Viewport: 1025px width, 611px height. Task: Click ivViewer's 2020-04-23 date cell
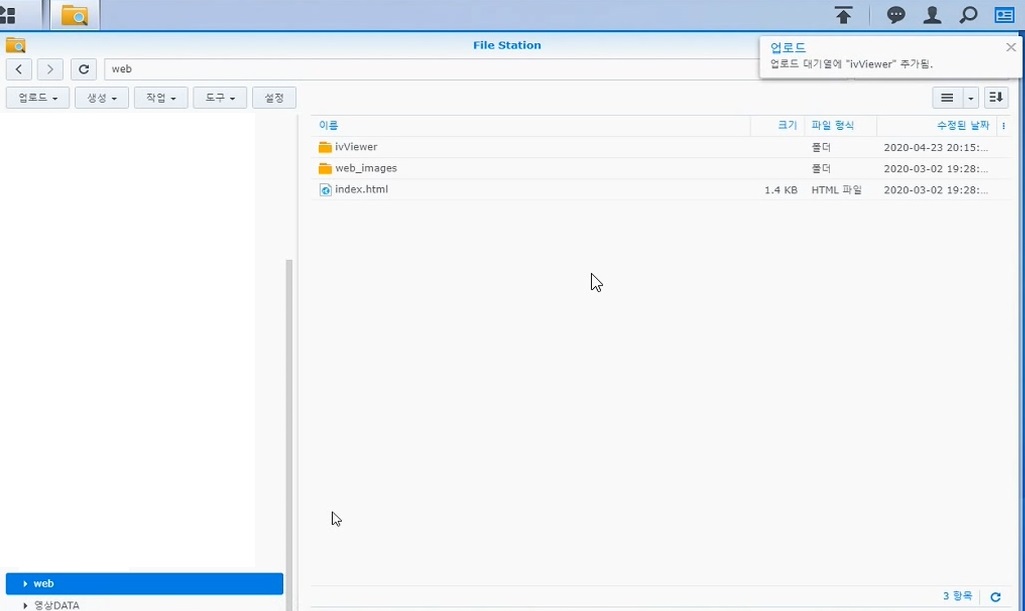point(936,148)
